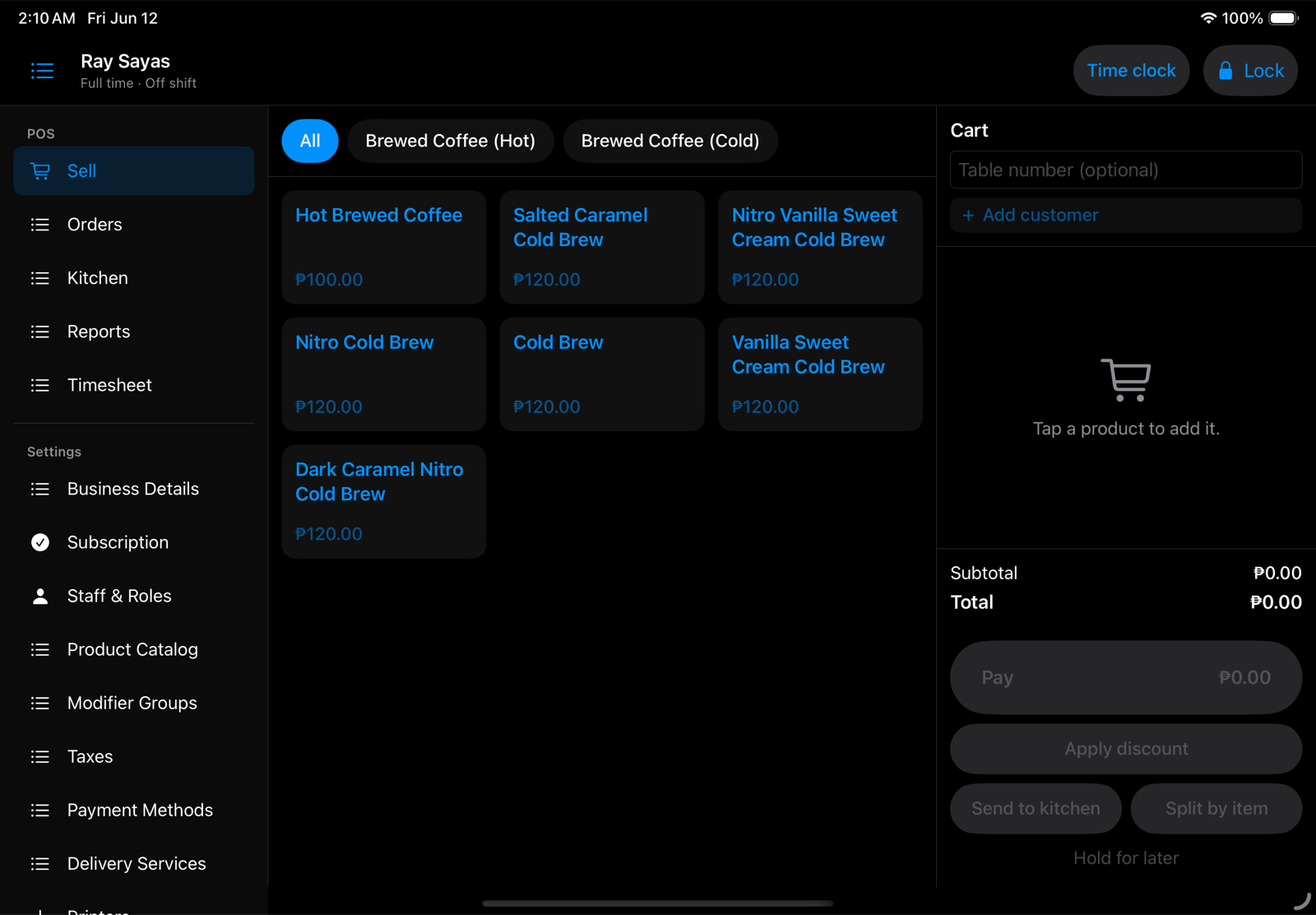Click the list icon beside Timesheet

pos(39,385)
